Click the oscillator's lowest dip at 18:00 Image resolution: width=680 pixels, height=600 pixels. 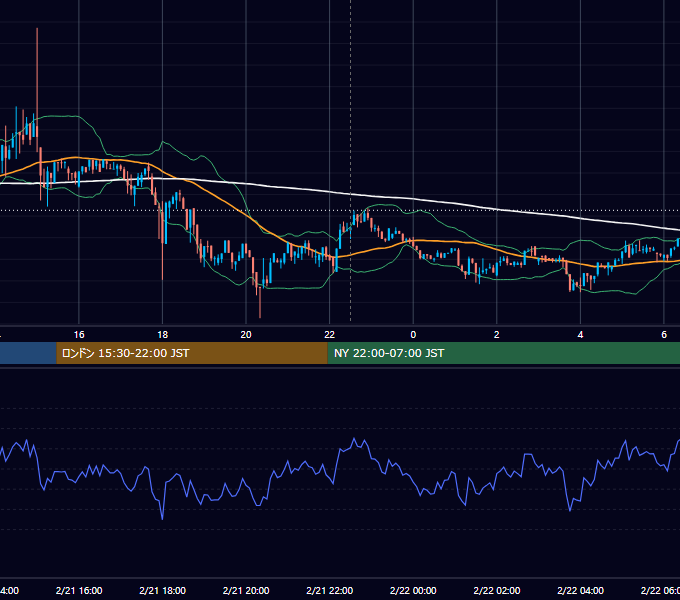coord(163,518)
